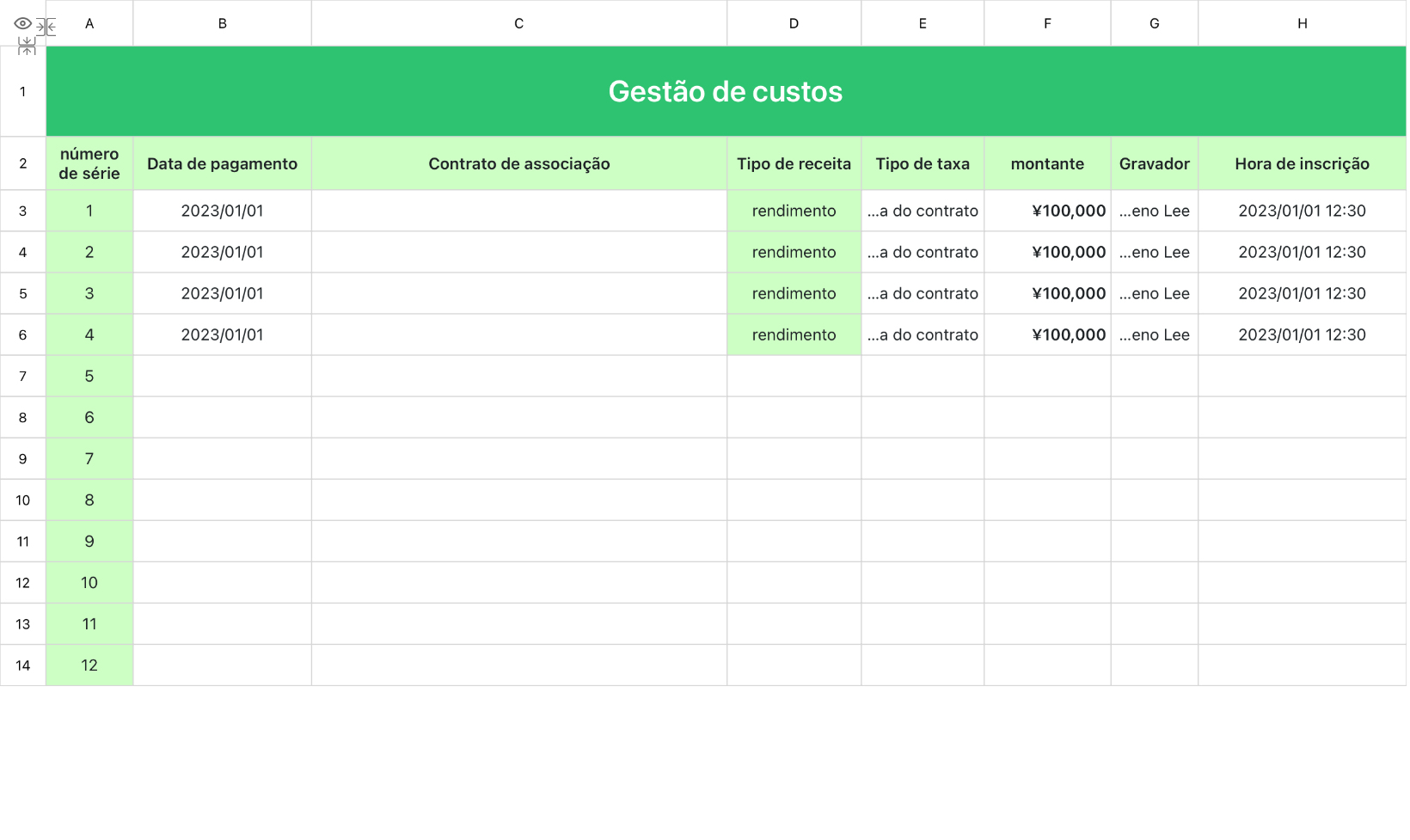Click the ¥100,000 amount in row 3
This screenshot has height=840, width=1410.
(x=1047, y=211)
